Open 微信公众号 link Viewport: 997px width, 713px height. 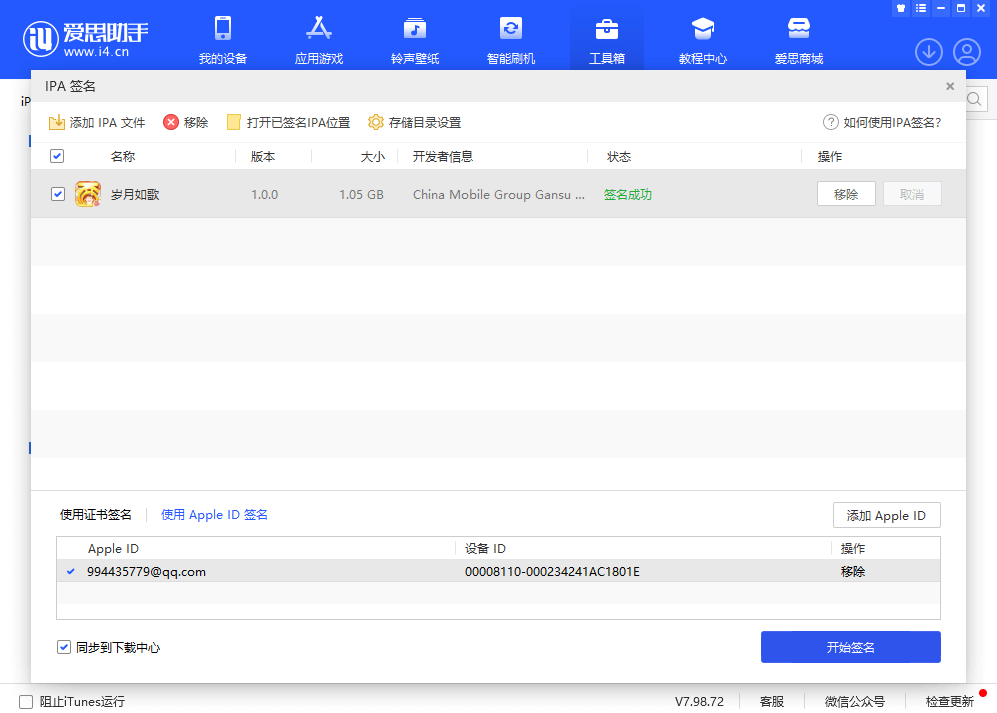coord(855,702)
